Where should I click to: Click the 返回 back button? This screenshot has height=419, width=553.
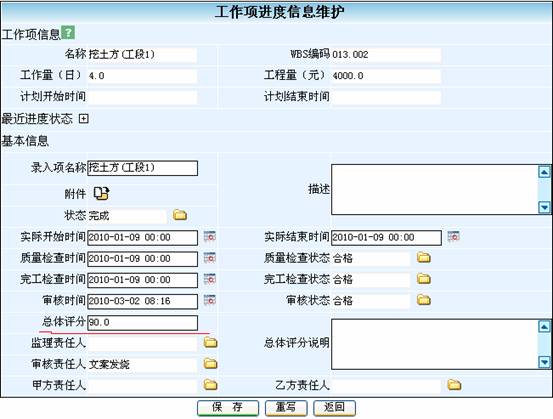coord(334,408)
